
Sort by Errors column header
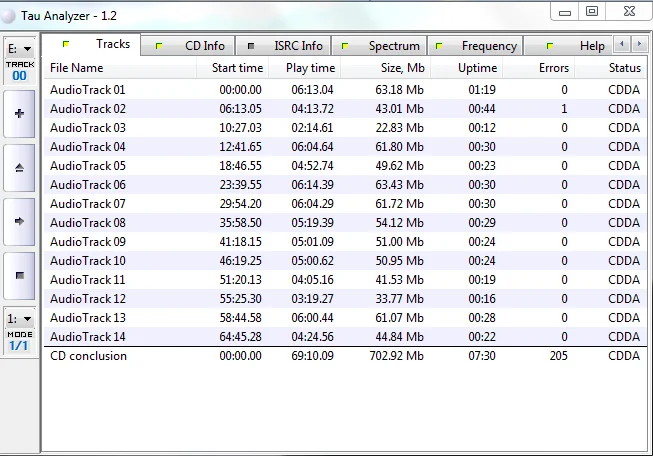click(x=538, y=68)
